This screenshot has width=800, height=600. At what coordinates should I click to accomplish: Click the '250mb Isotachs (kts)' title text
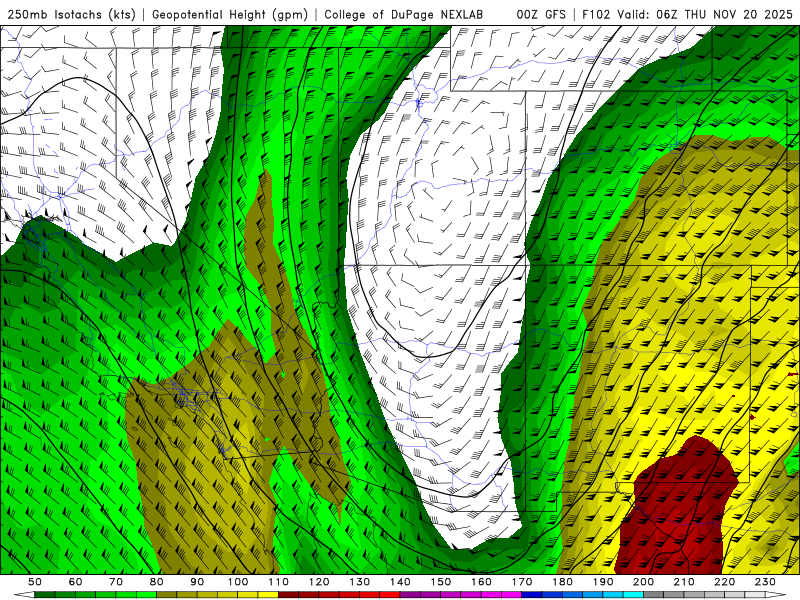click(71, 14)
